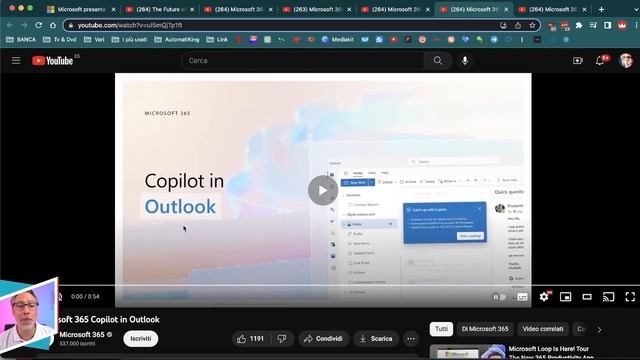The height and width of the screenshot is (360, 640).
Task: Start voice search with the microphone
Action: (x=464, y=61)
